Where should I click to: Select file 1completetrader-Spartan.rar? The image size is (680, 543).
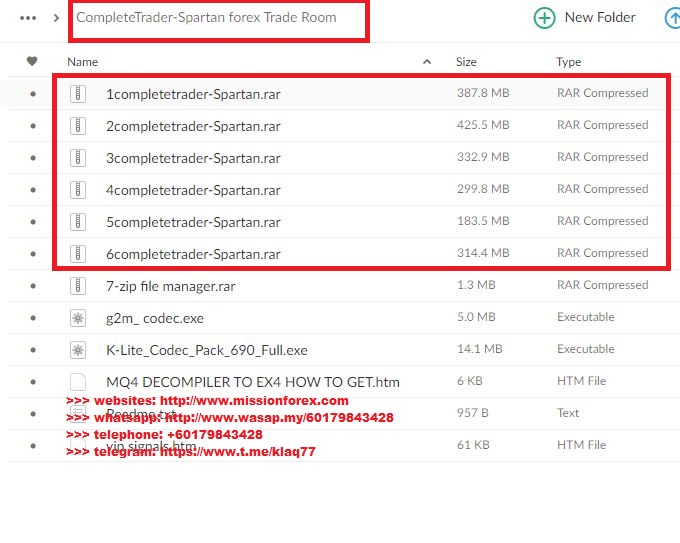coord(193,94)
